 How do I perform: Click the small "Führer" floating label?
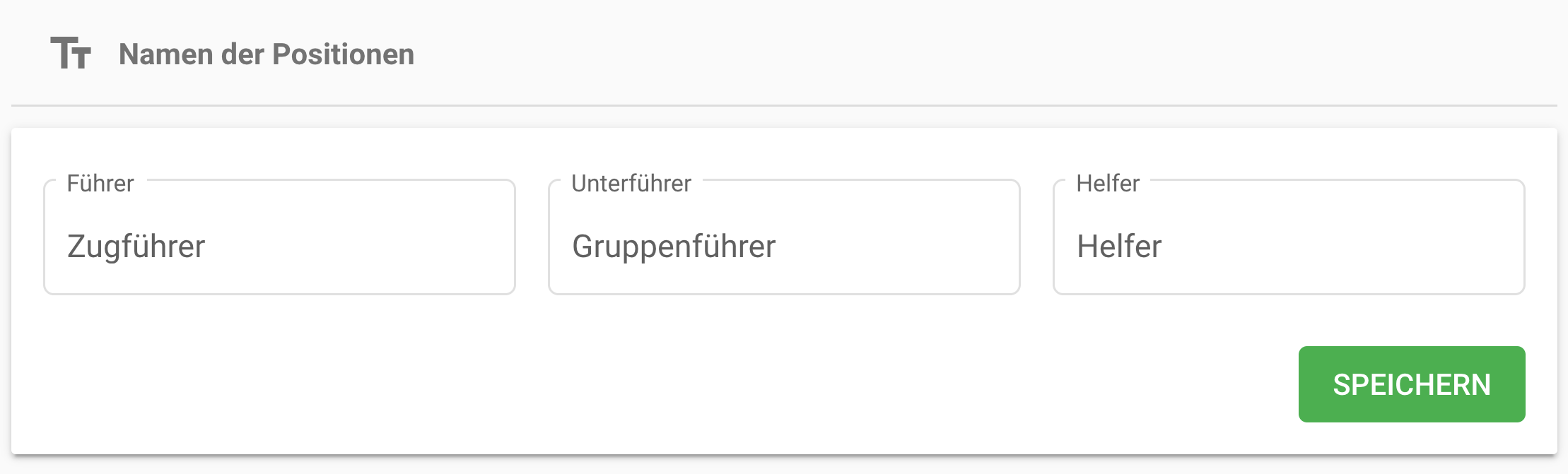100,184
